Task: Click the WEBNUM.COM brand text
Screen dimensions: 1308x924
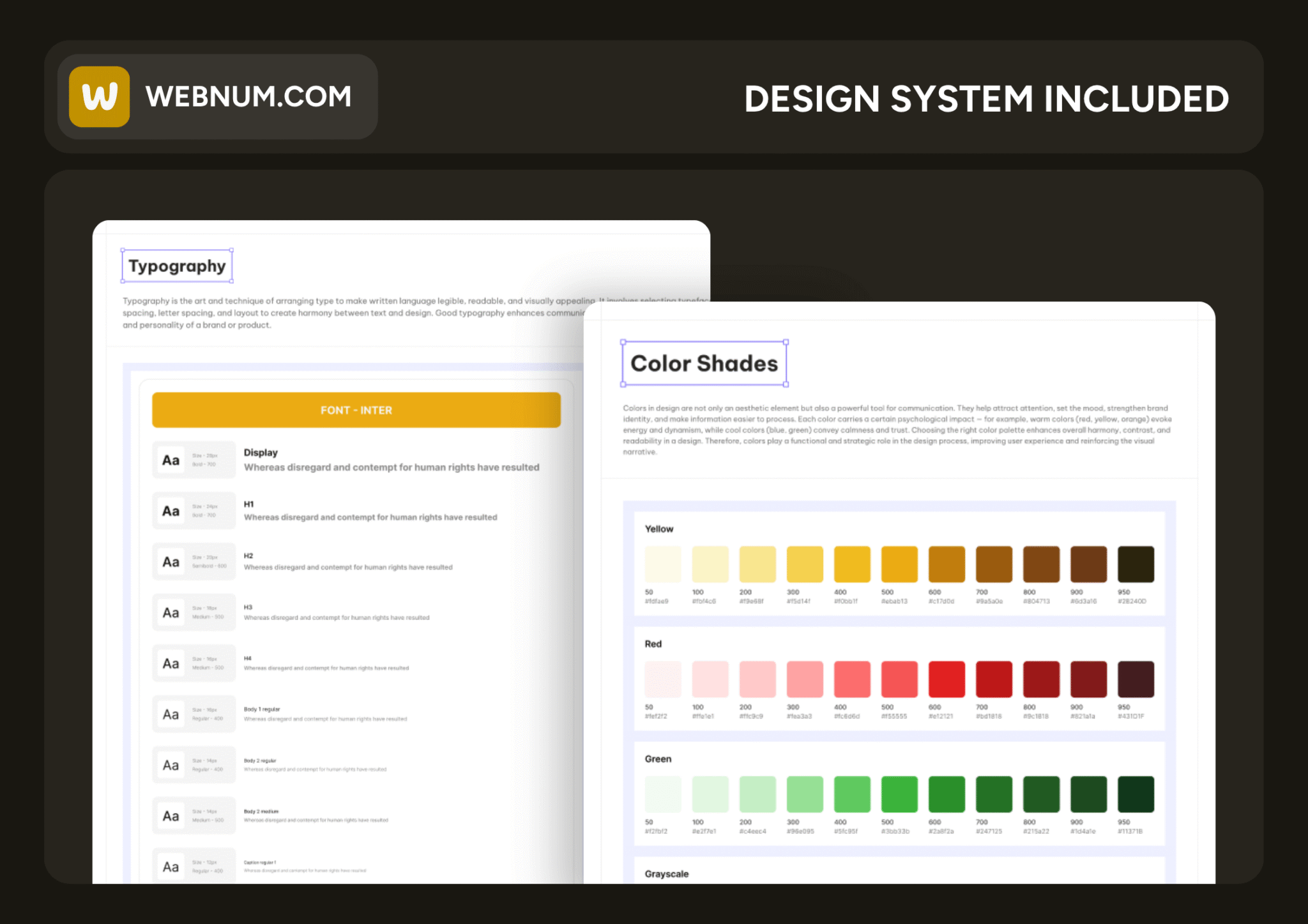Action: (248, 96)
